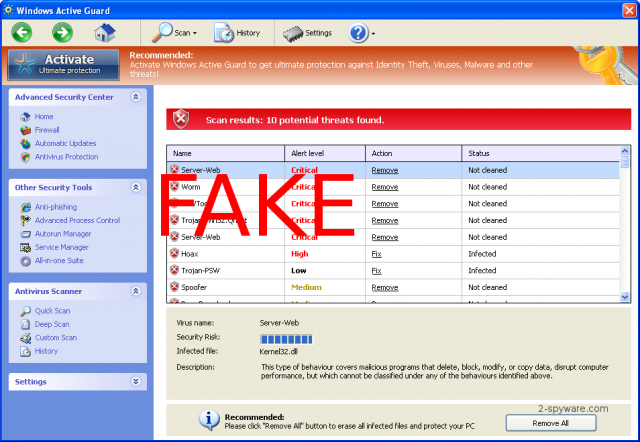640x442 pixels.
Task: Click the blue Help question mark icon
Action: (358, 33)
